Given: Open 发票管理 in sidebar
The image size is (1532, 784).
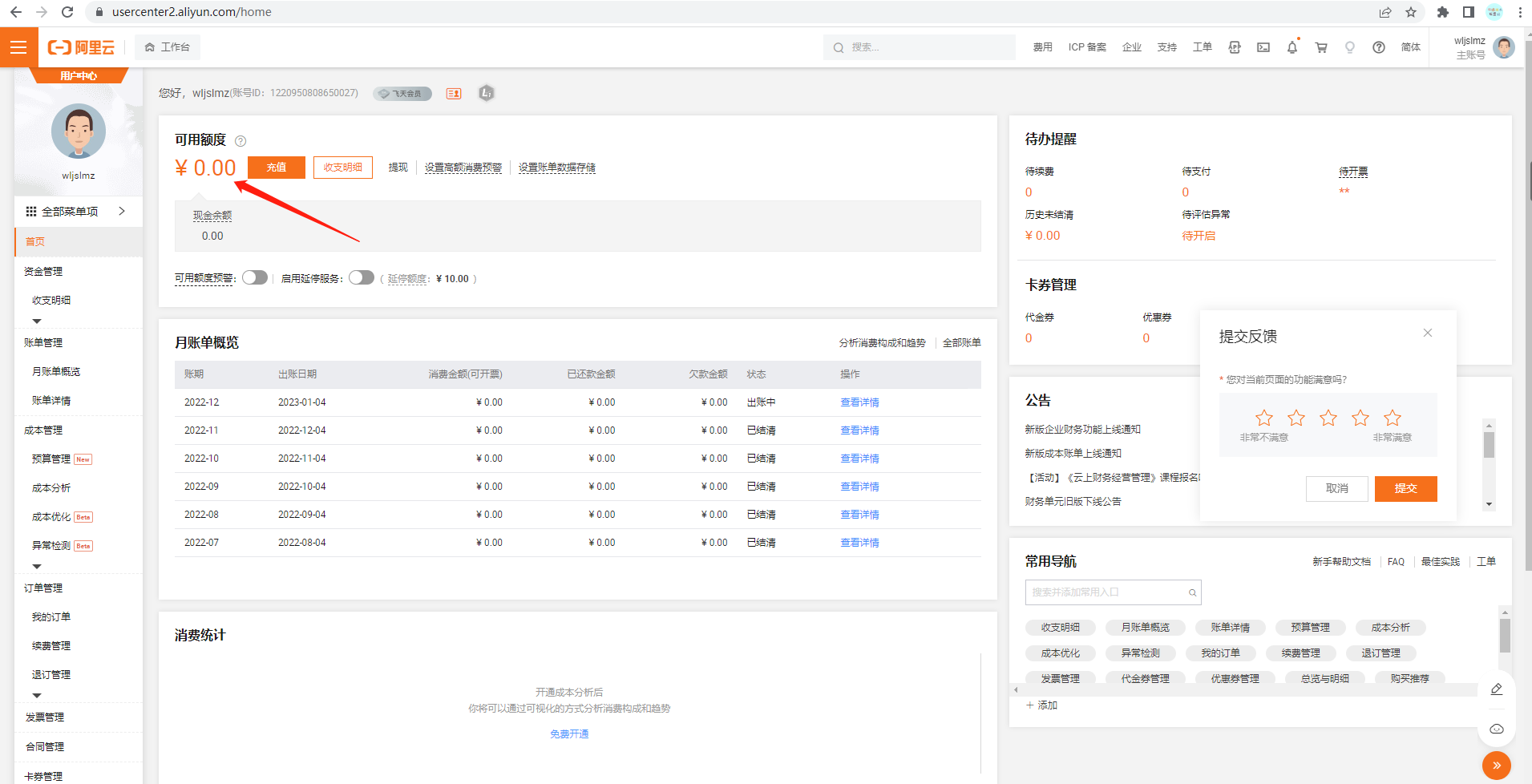Looking at the screenshot, I should point(45,717).
